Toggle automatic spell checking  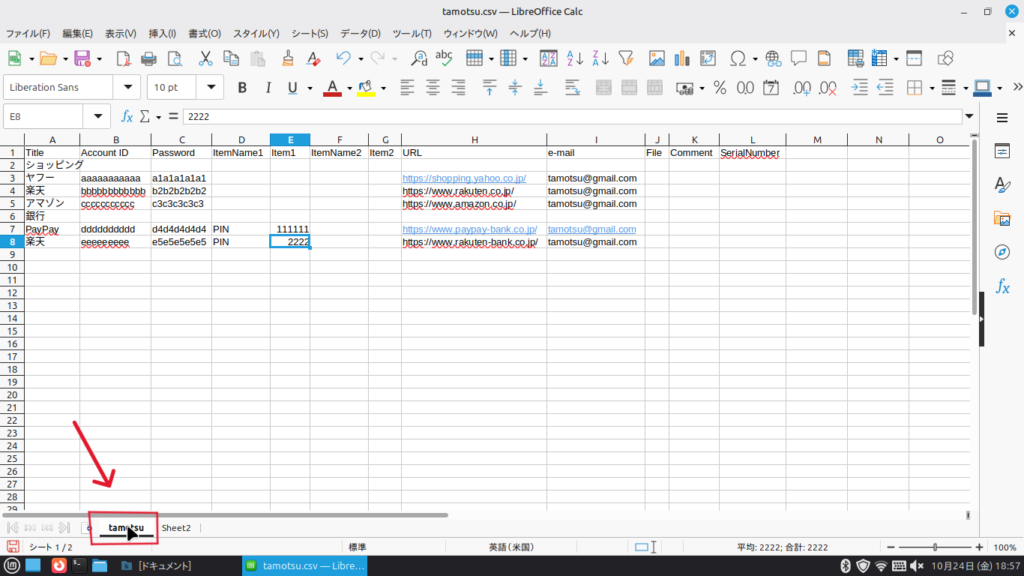pos(444,58)
